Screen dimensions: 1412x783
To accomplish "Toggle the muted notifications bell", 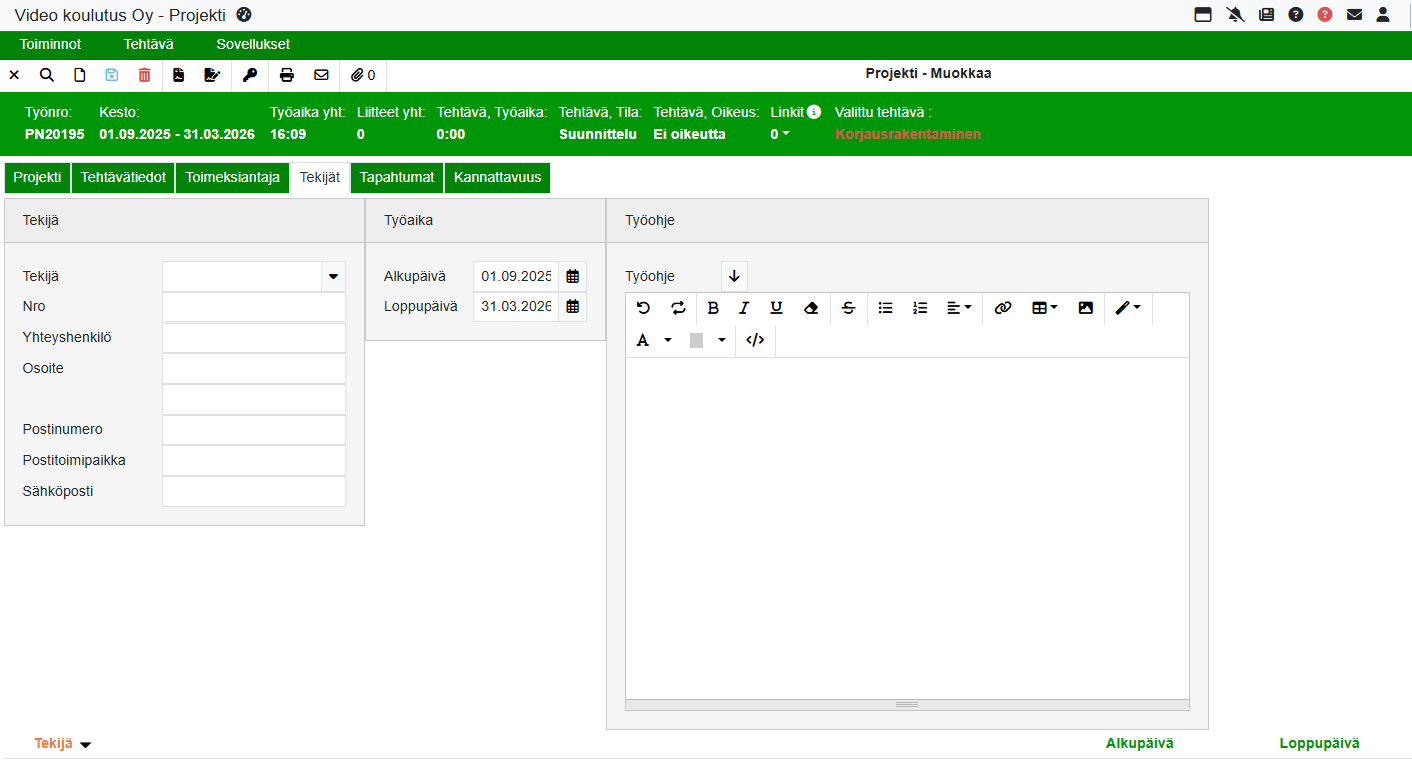I will coord(1235,15).
